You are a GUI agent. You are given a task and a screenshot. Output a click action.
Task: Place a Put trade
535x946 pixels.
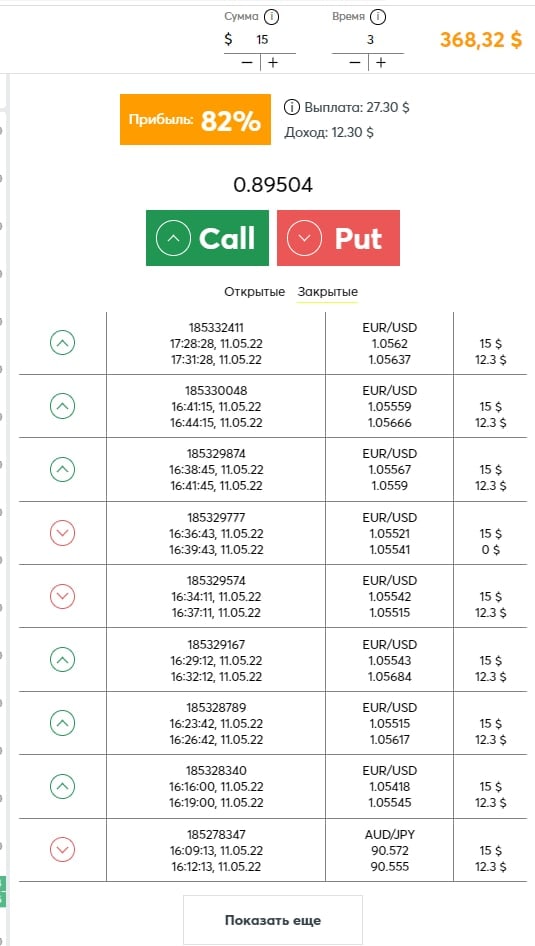(x=338, y=238)
